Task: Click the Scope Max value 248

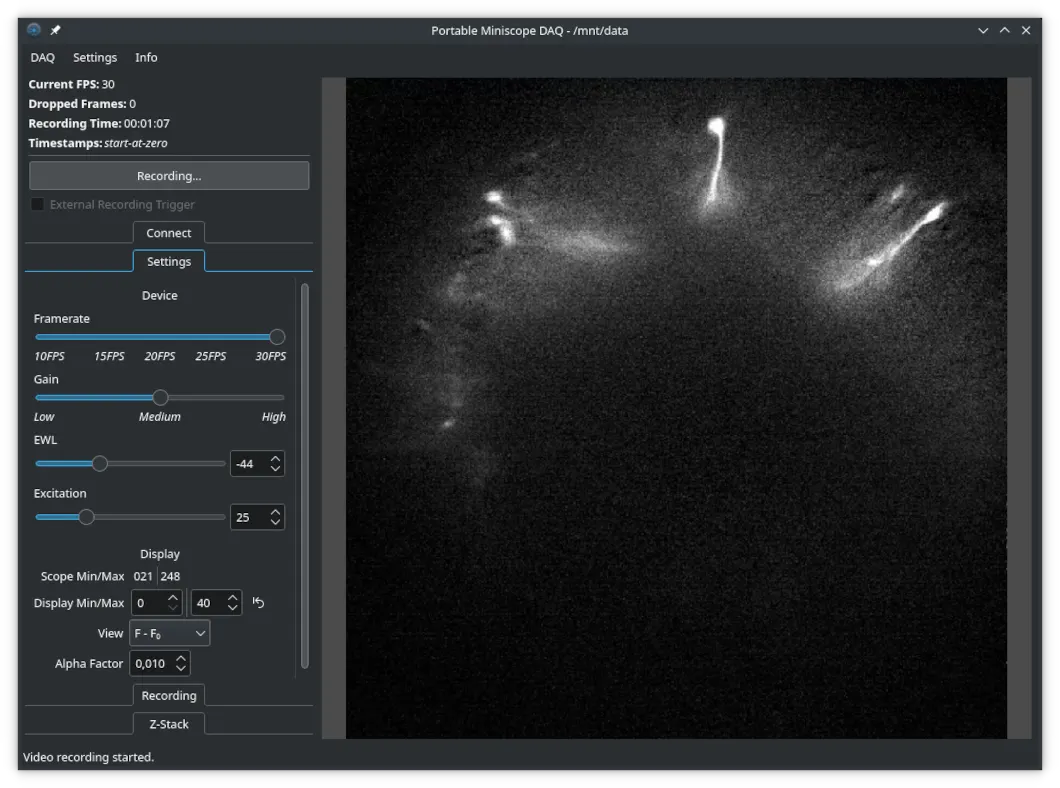Action: (x=170, y=576)
